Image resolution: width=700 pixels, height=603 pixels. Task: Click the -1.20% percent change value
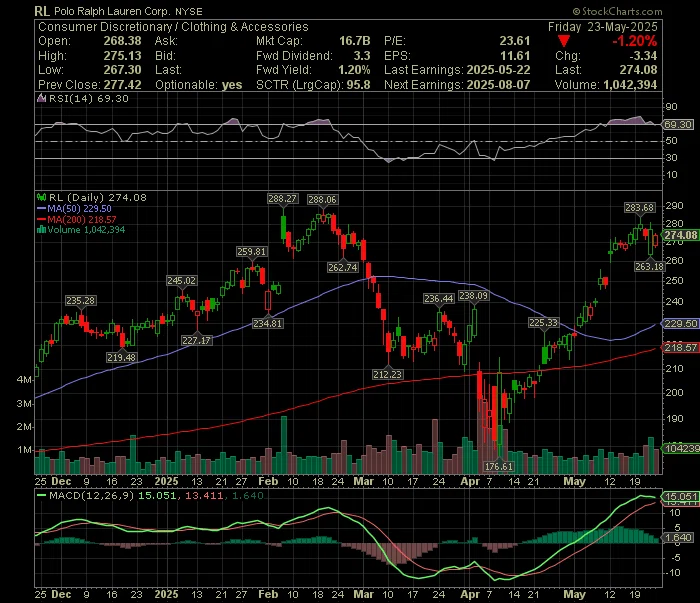coord(634,41)
